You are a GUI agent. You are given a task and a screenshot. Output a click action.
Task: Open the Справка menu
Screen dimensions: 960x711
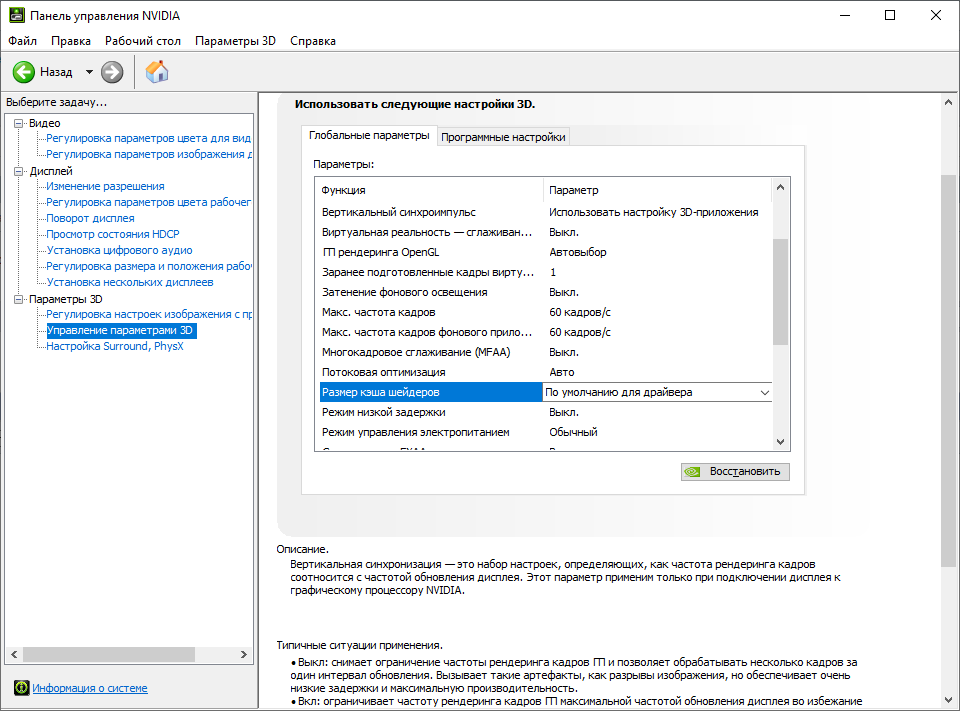pos(313,41)
